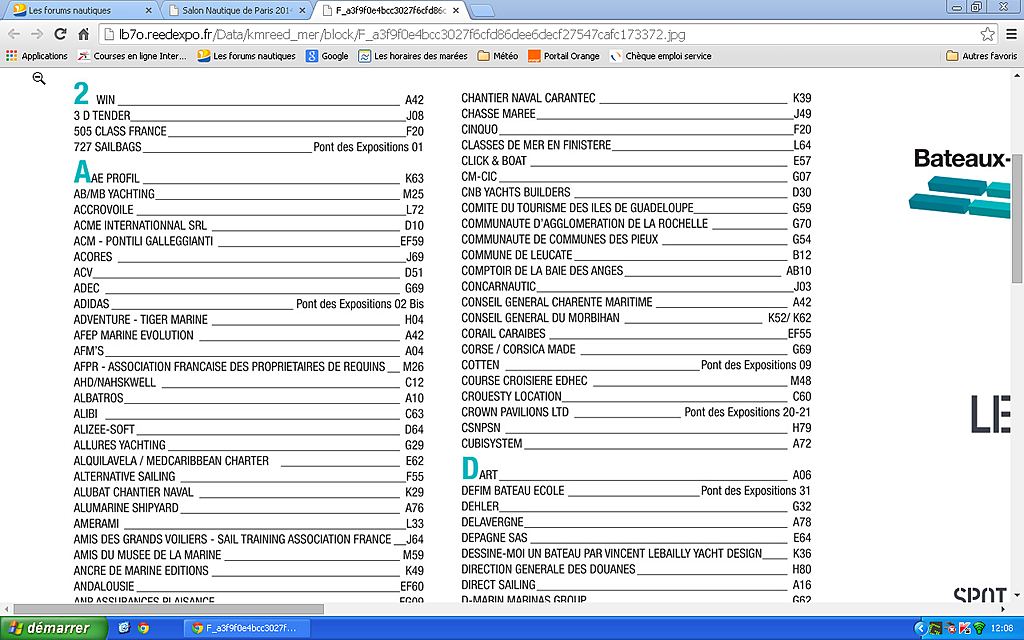Image resolution: width=1024 pixels, height=640 pixels.
Task: Go back to the previous page
Action: [14, 34]
